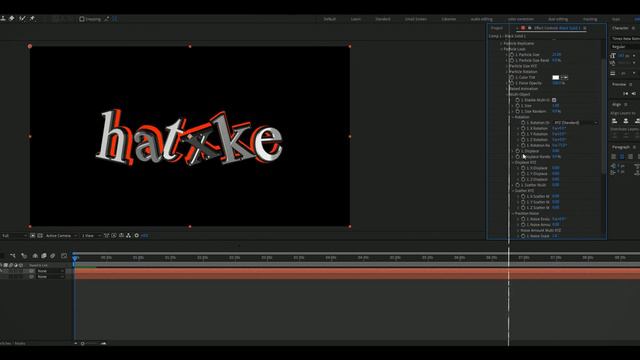The width and height of the screenshot is (640, 360).
Task: Toggle stopwatch for 1. Particle Size Rand
Action: click(x=511, y=60)
